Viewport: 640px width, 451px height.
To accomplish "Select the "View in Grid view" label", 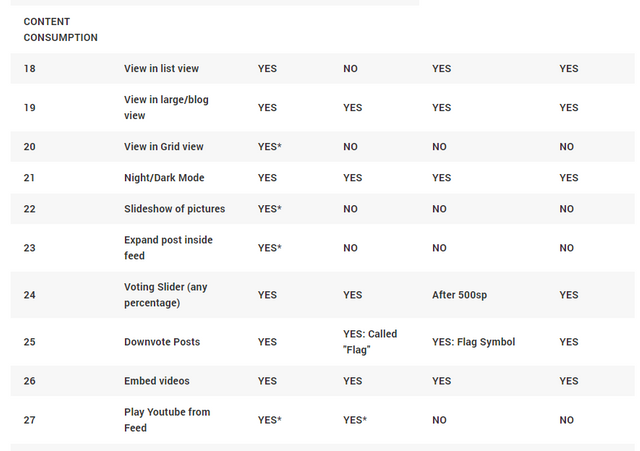I will 163,146.
